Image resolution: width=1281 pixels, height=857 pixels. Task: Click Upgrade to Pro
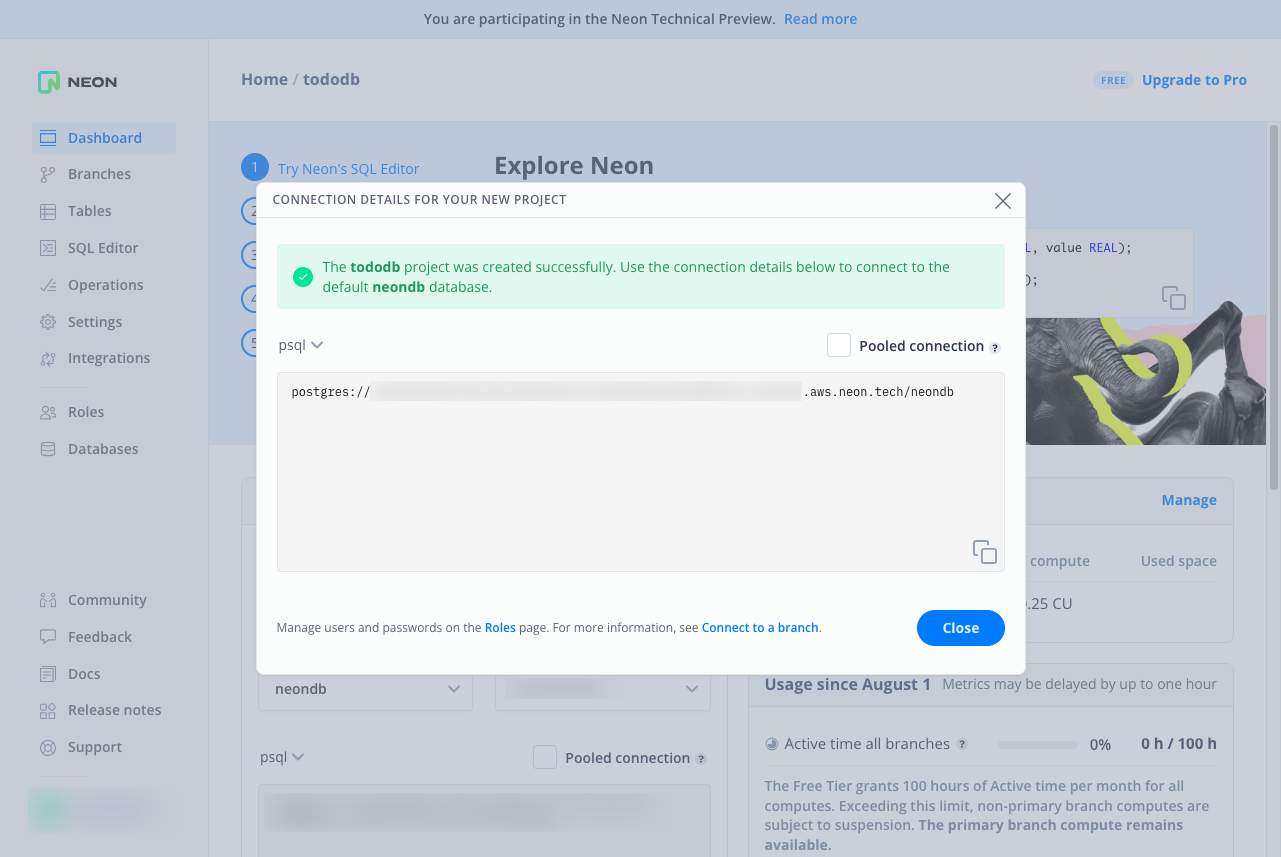[x=1194, y=80]
